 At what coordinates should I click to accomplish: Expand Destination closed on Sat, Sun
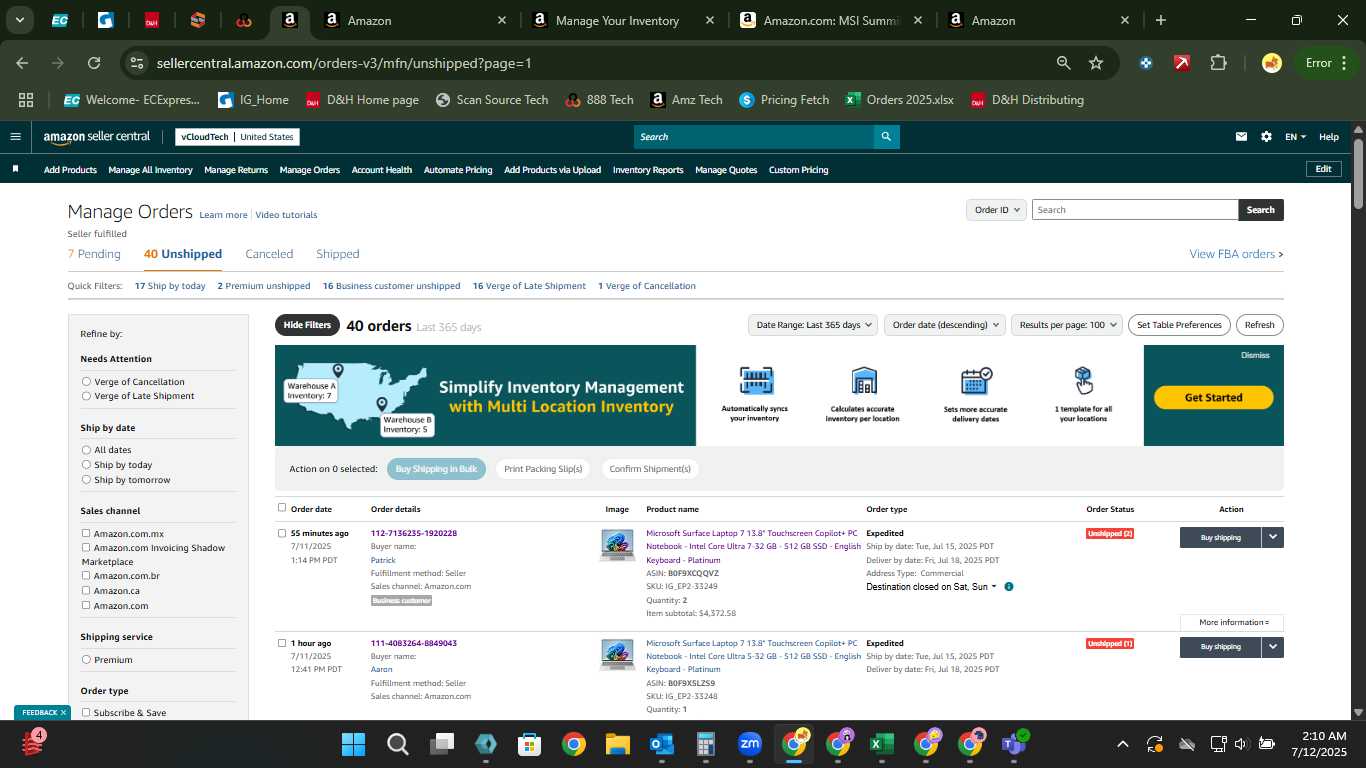click(x=931, y=587)
